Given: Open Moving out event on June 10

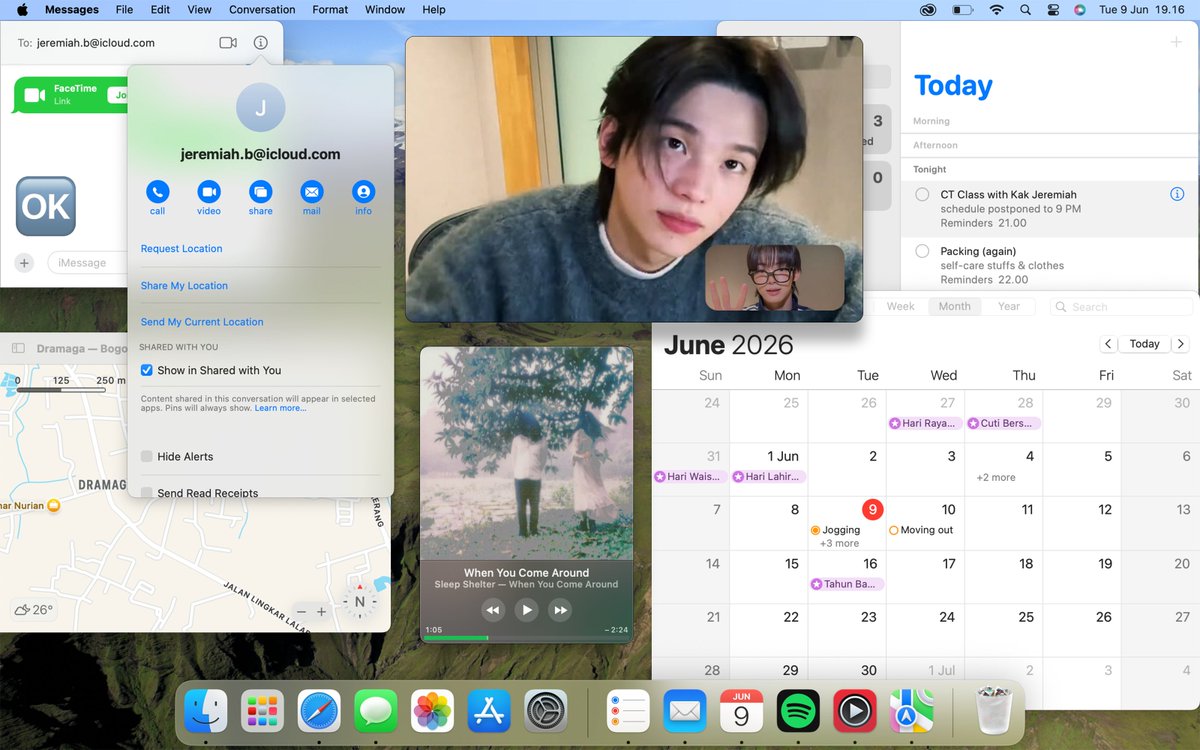Looking at the screenshot, I should coord(920,530).
